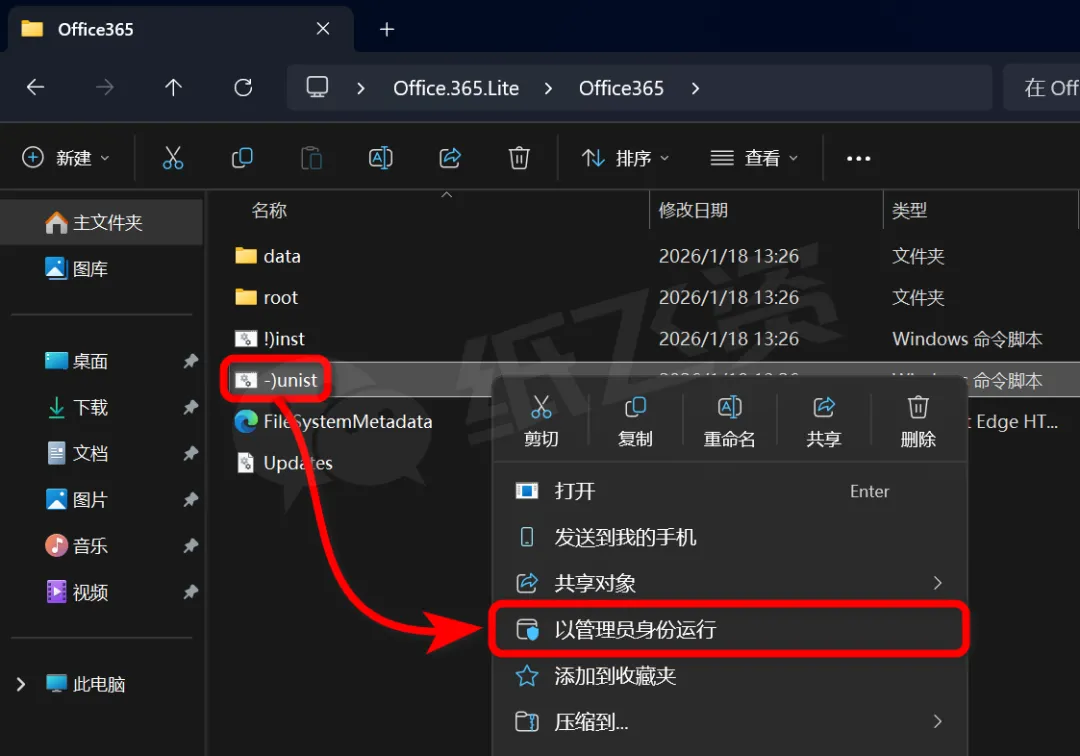Choose 添加到收藏夹 from context menu

tap(730, 675)
